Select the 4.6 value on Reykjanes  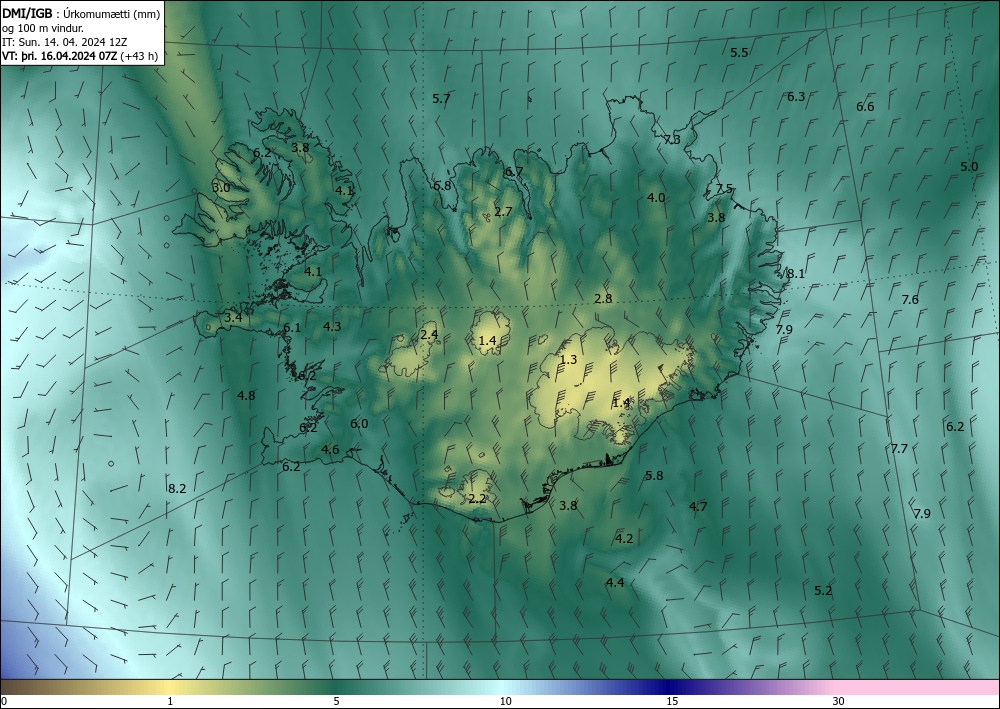(x=330, y=450)
